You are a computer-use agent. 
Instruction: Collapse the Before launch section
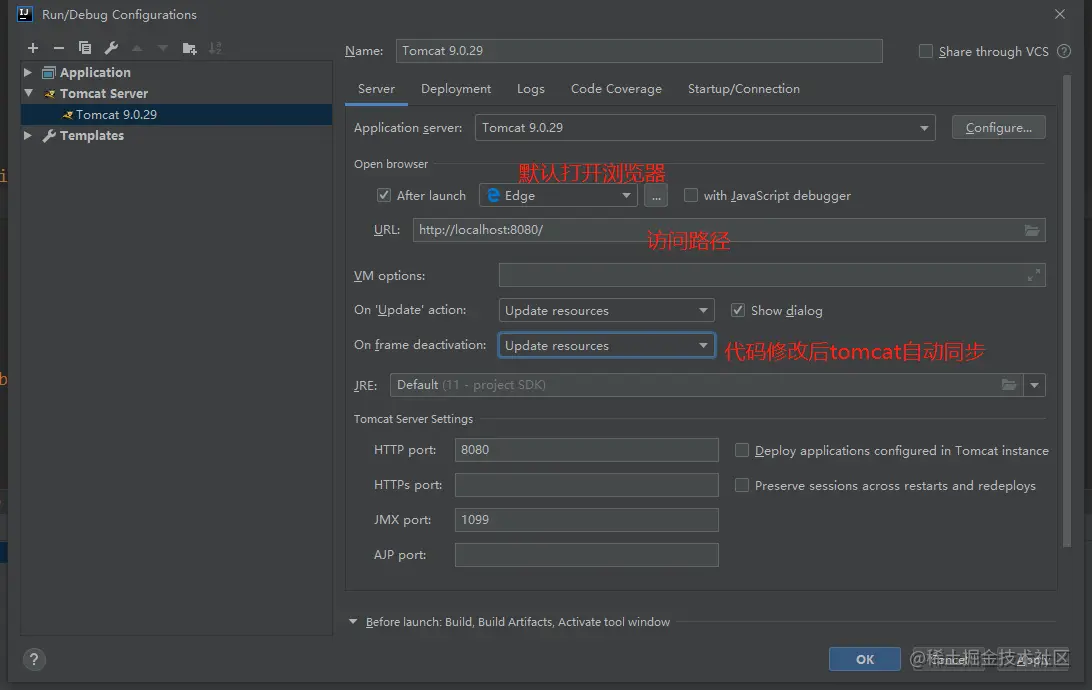click(353, 622)
